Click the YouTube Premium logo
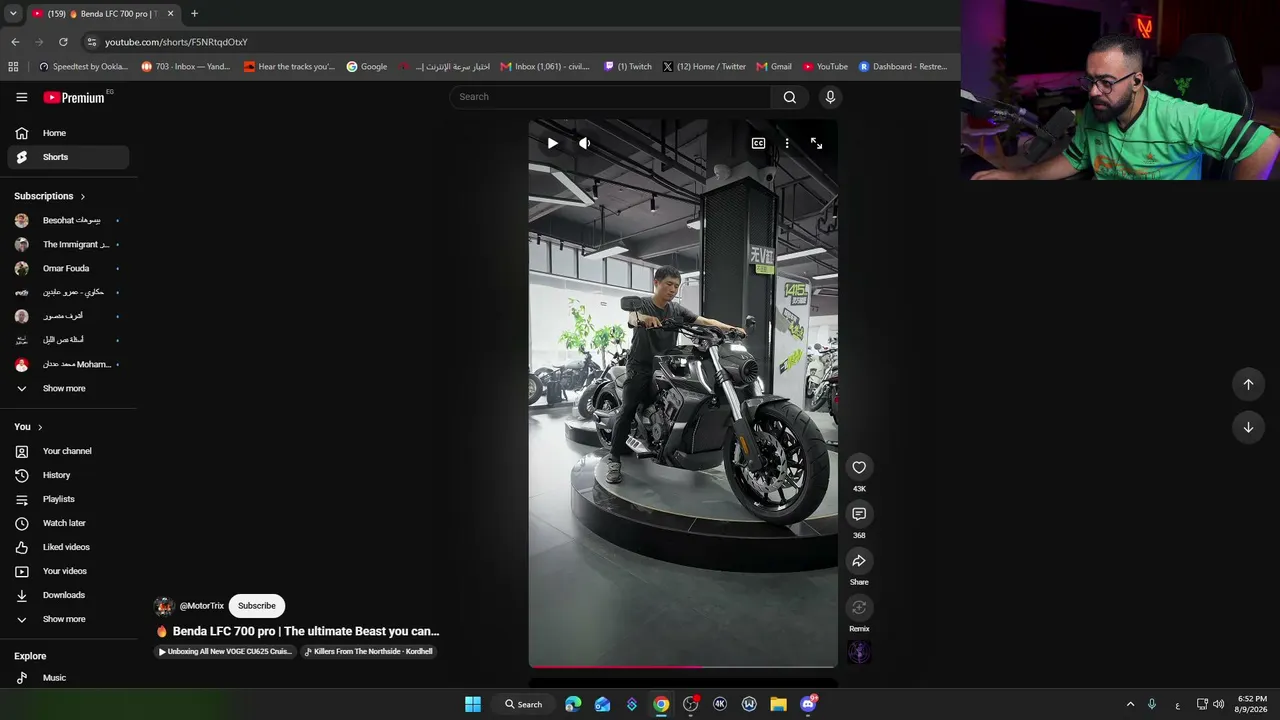Screen dimensions: 1280x720 tap(74, 97)
